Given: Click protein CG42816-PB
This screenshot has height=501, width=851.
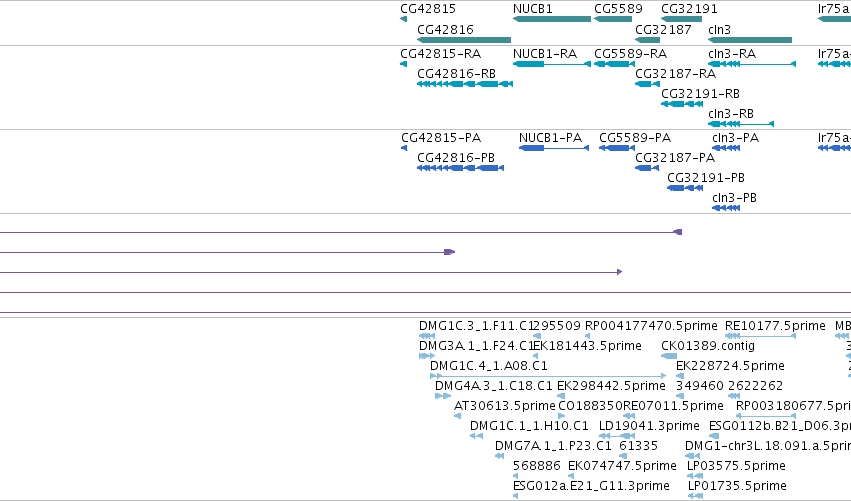Looking at the screenshot, I should (x=456, y=158).
